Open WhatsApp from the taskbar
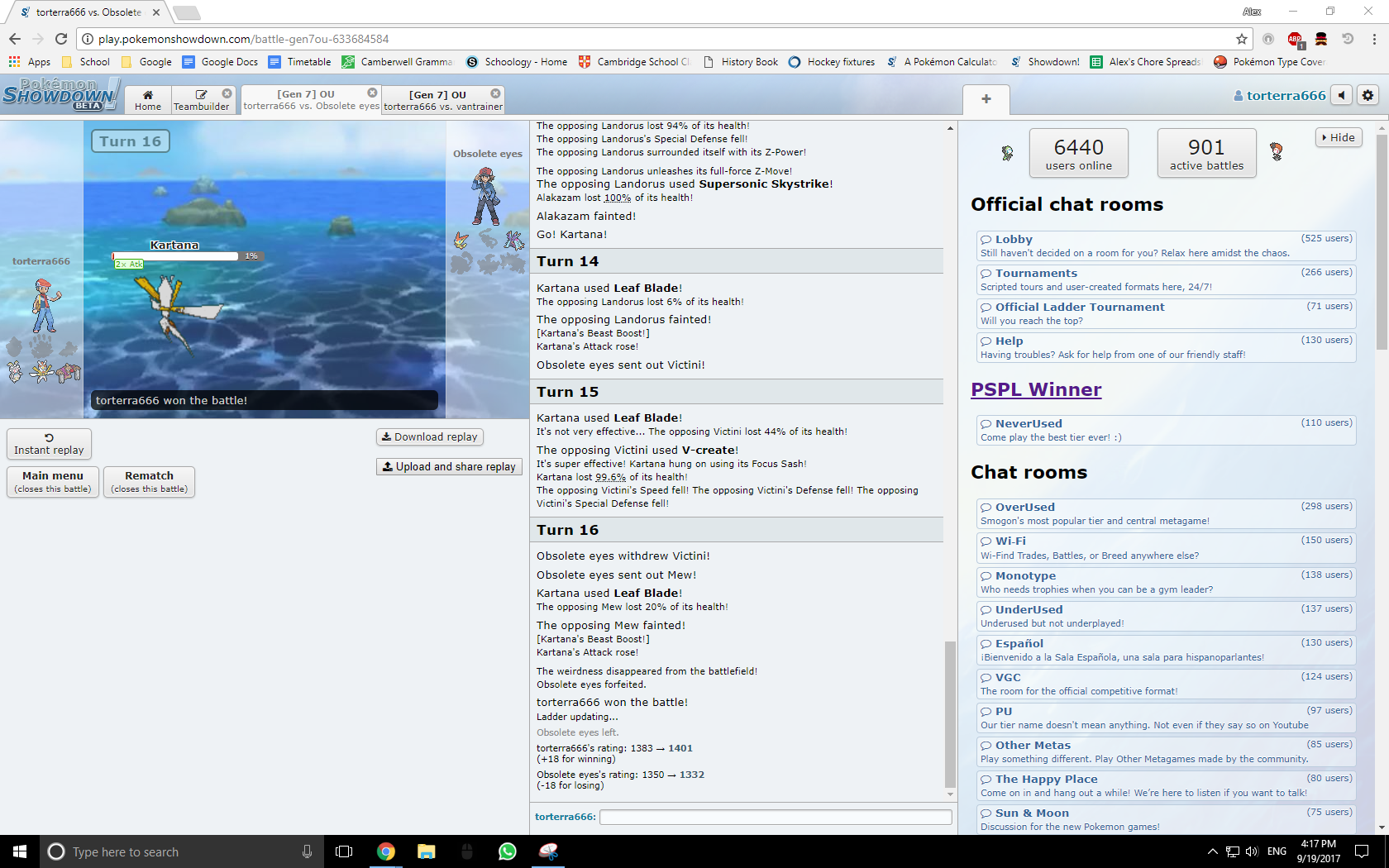This screenshot has height=868, width=1389. 507,851
